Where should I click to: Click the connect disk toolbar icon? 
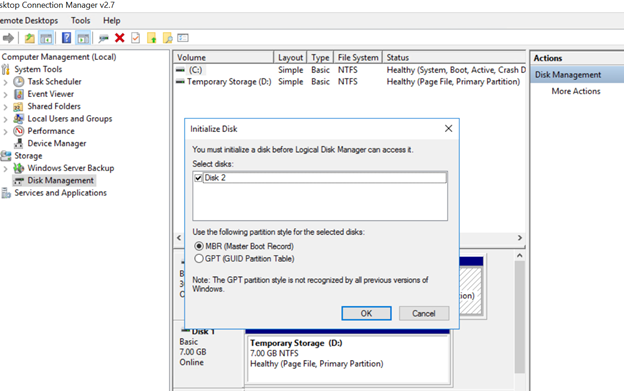tap(103, 38)
